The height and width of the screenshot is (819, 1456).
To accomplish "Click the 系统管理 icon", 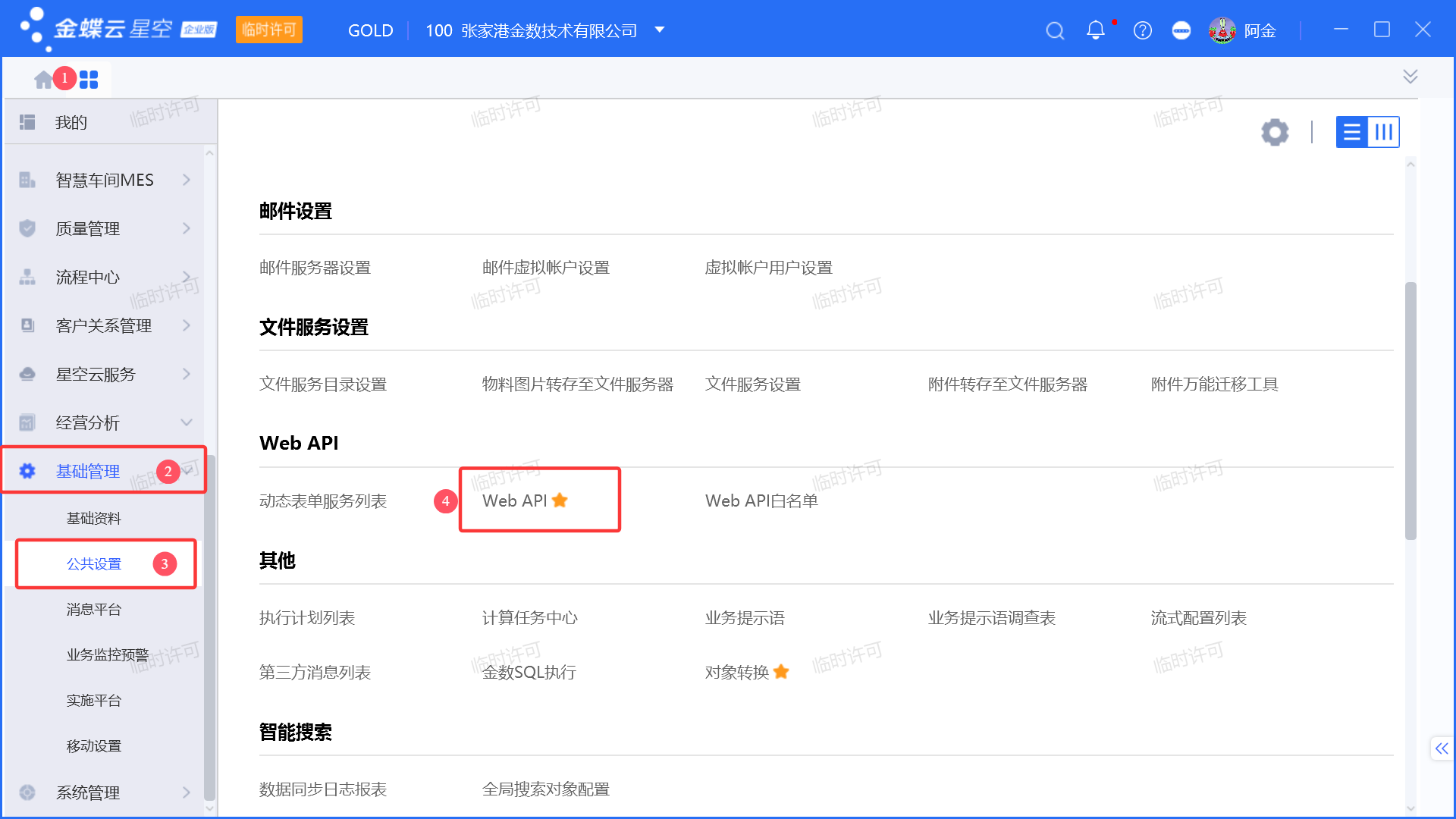I will tap(27, 792).
